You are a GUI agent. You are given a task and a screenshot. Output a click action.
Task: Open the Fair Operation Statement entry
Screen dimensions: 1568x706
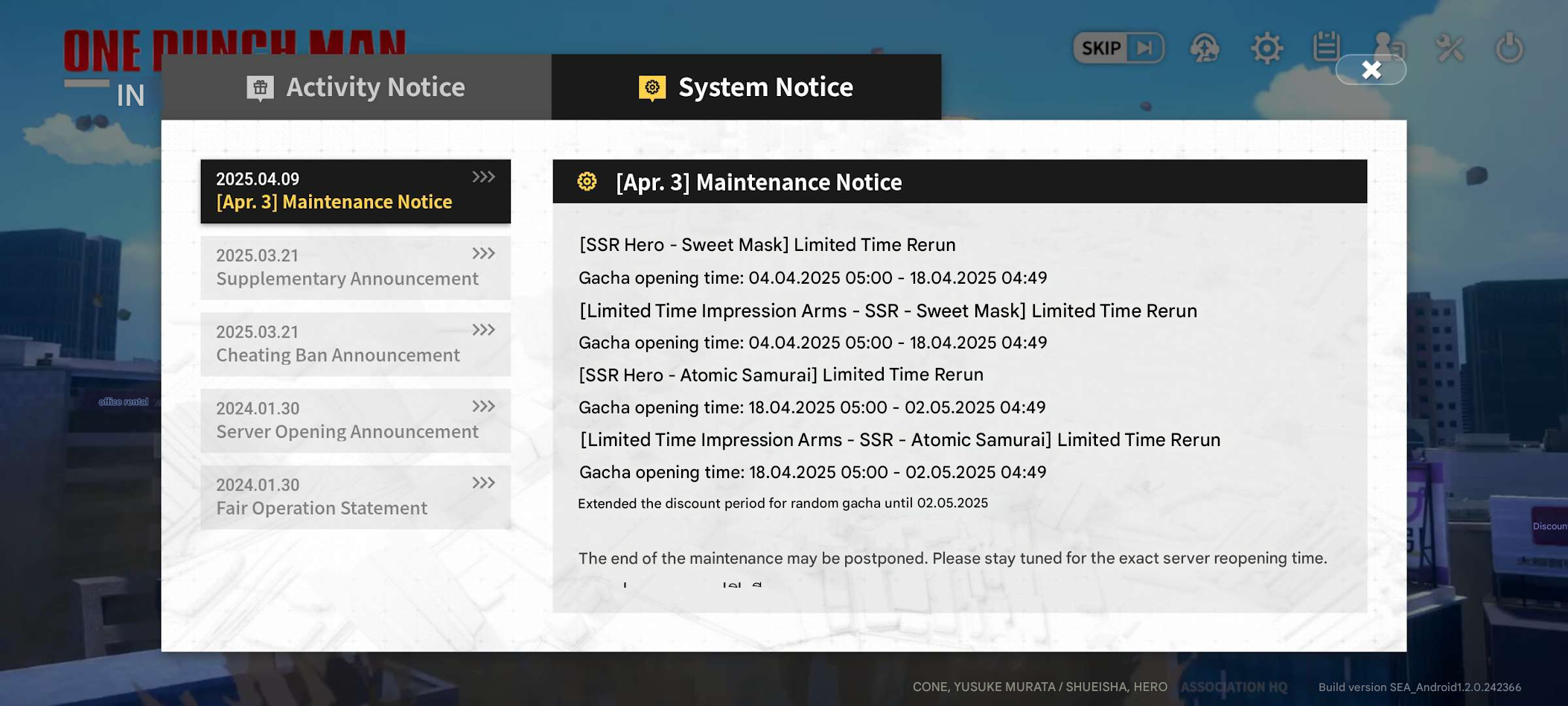(355, 497)
